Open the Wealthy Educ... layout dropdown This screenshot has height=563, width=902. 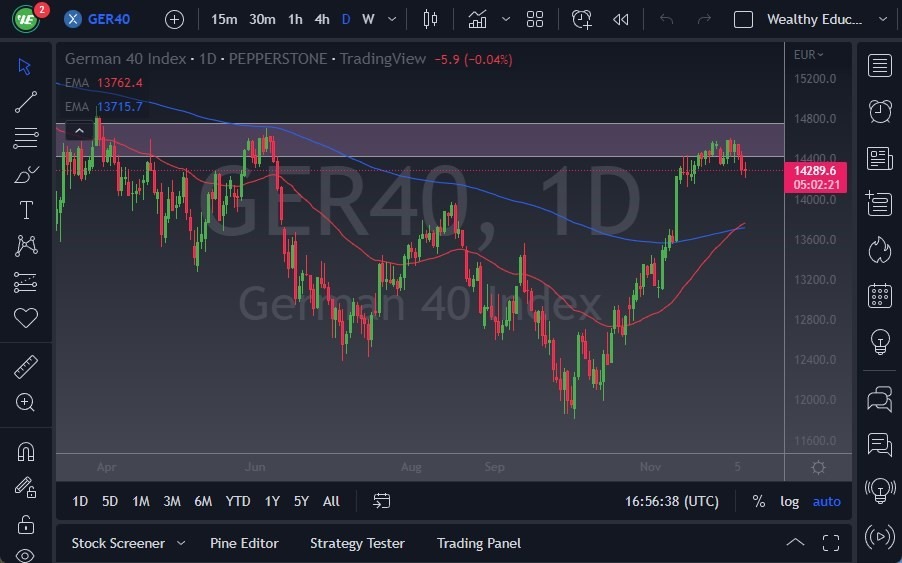tap(827, 20)
